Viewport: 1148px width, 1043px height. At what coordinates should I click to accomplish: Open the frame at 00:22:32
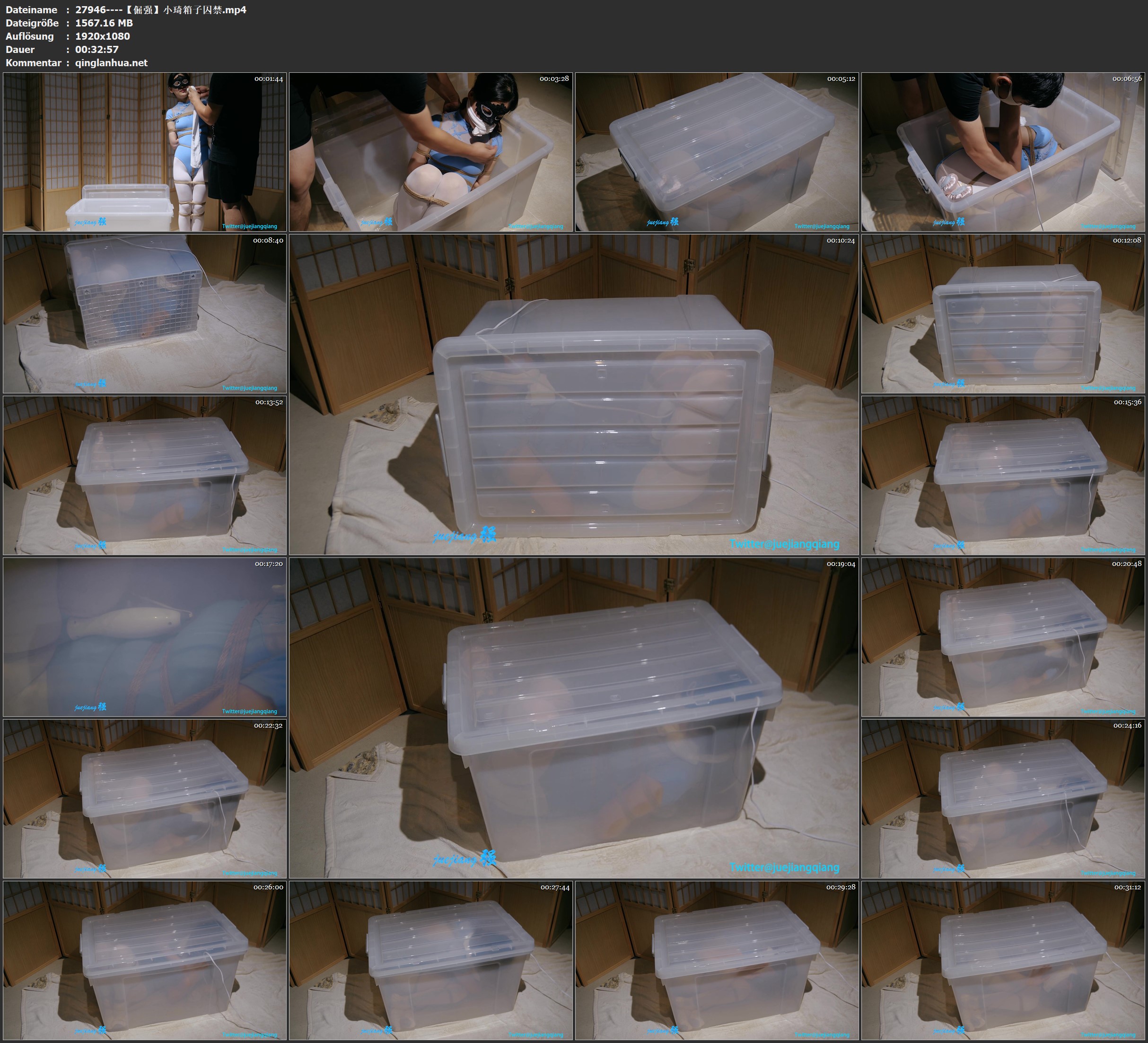[145, 799]
